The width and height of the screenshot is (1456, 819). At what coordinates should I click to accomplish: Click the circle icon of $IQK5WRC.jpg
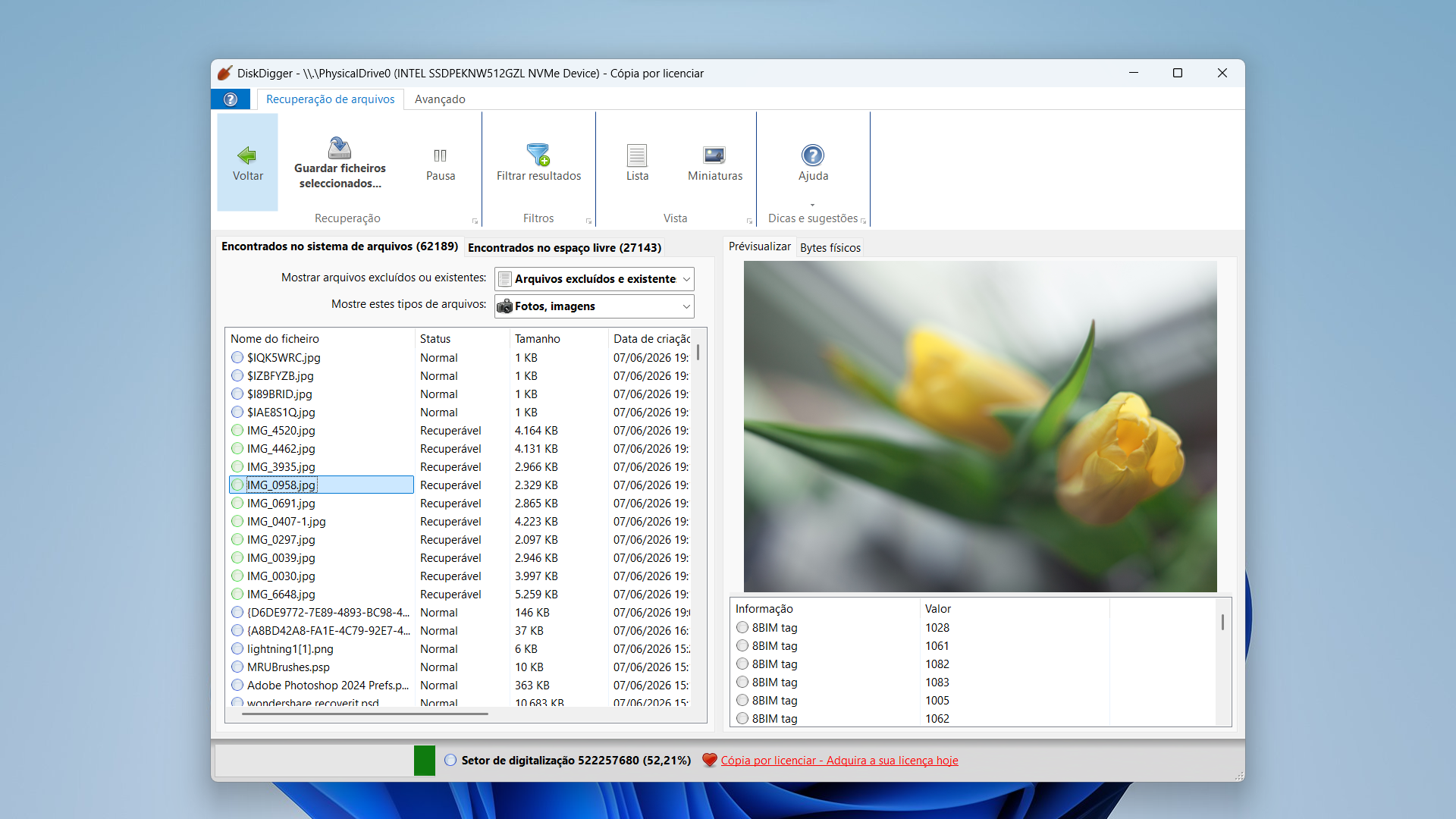click(237, 357)
